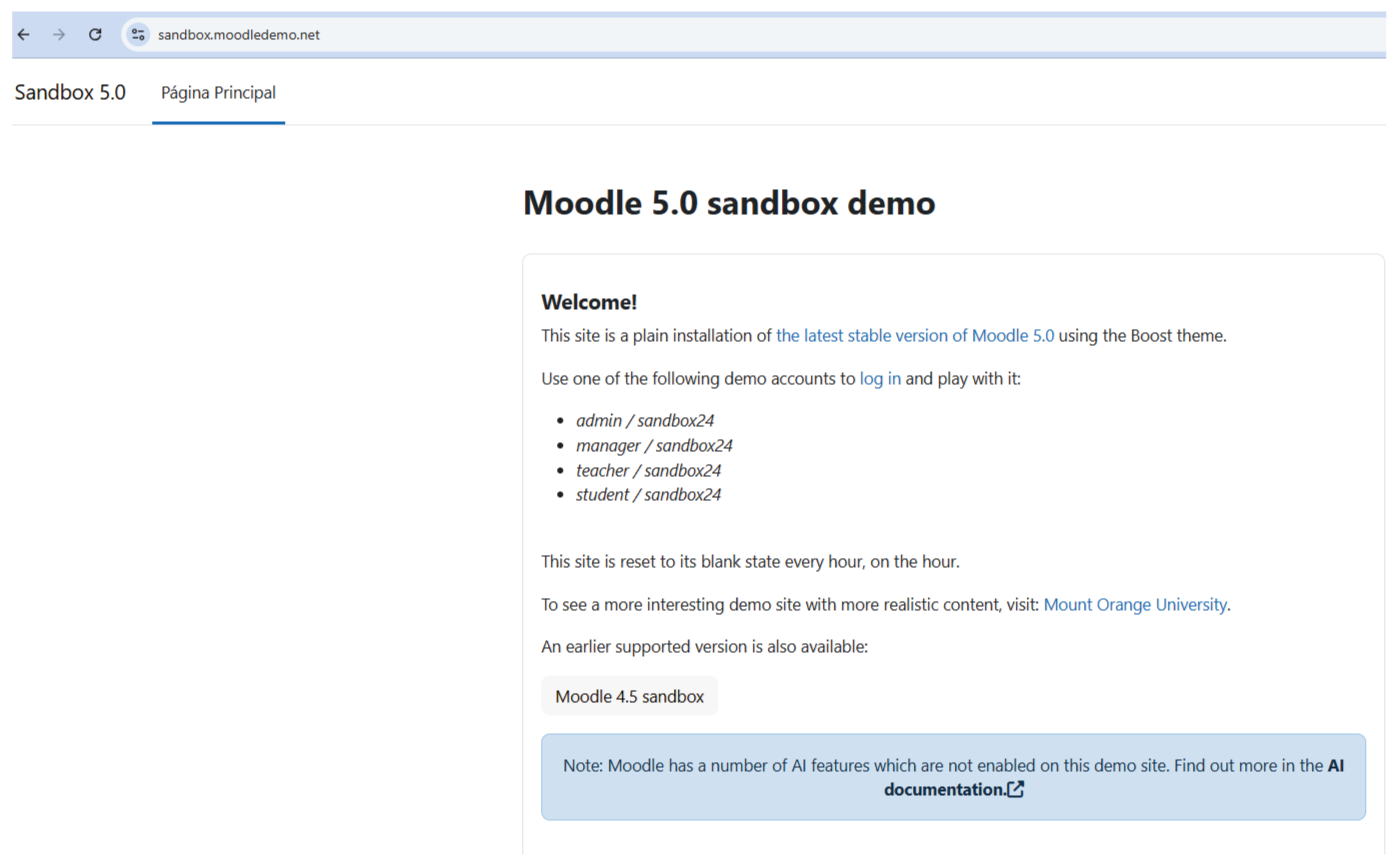Open the latest stable version of Moodle 5.0 link
1399x866 pixels.
(914, 336)
